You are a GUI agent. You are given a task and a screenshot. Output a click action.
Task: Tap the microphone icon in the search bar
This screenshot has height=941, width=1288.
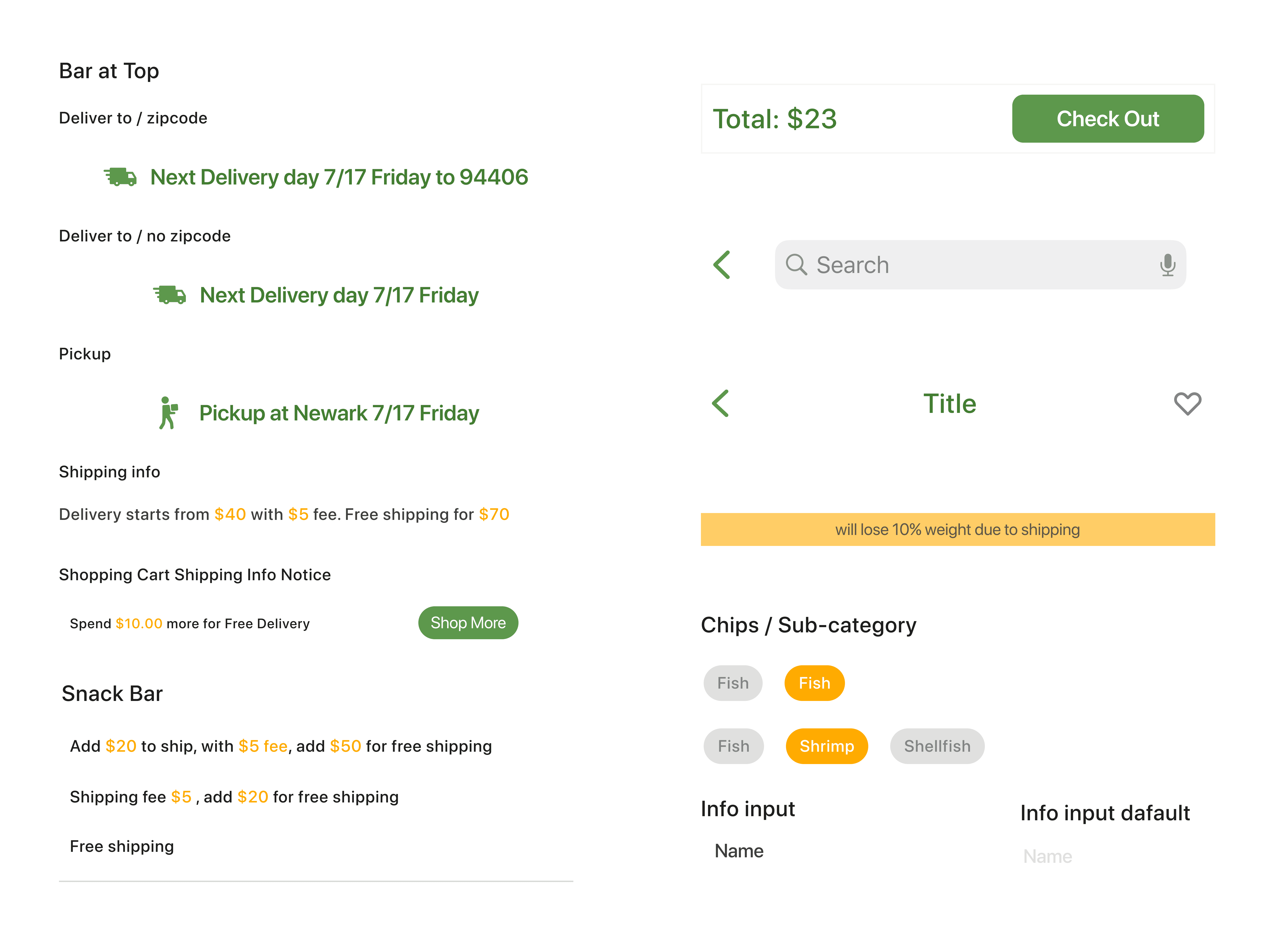point(1167,265)
